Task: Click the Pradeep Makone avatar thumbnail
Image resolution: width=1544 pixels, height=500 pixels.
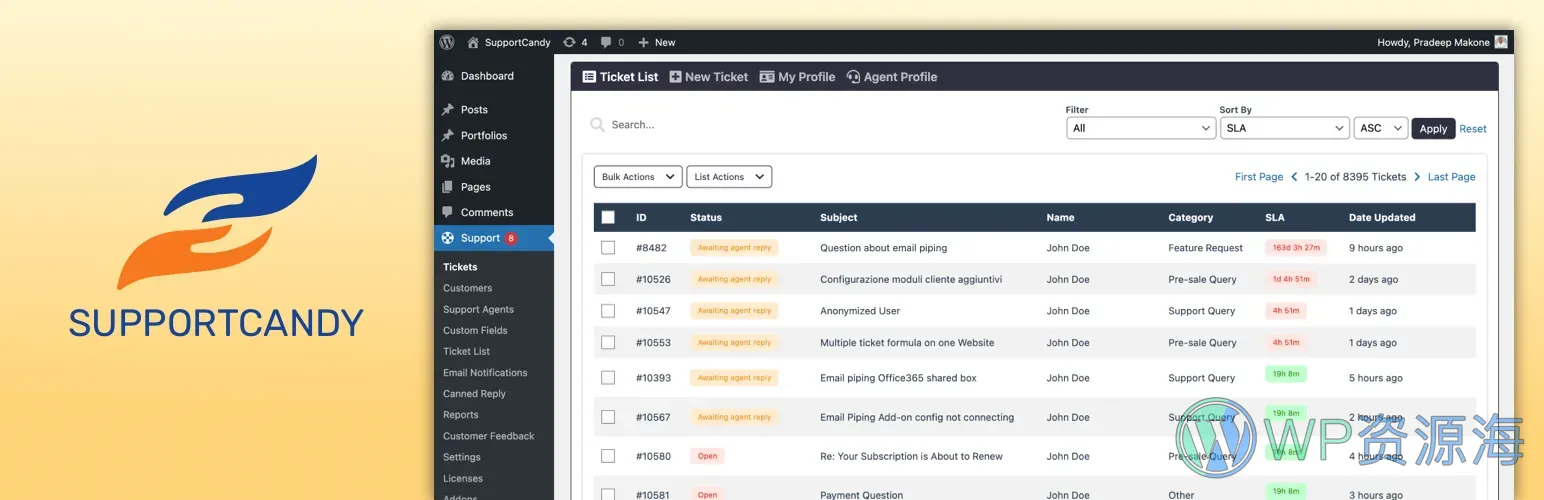Action: (x=1501, y=42)
